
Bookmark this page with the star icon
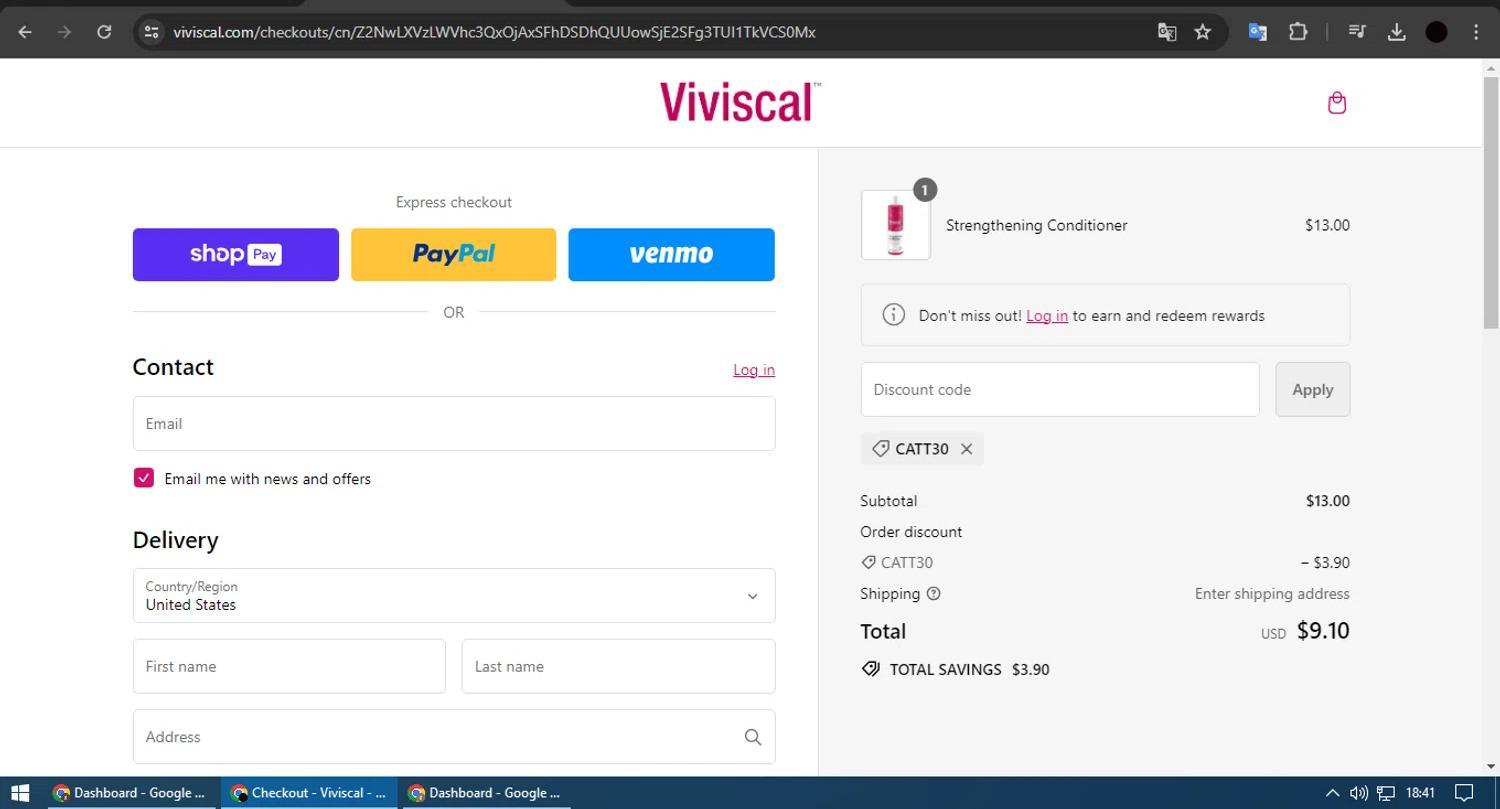pyautogui.click(x=1203, y=32)
